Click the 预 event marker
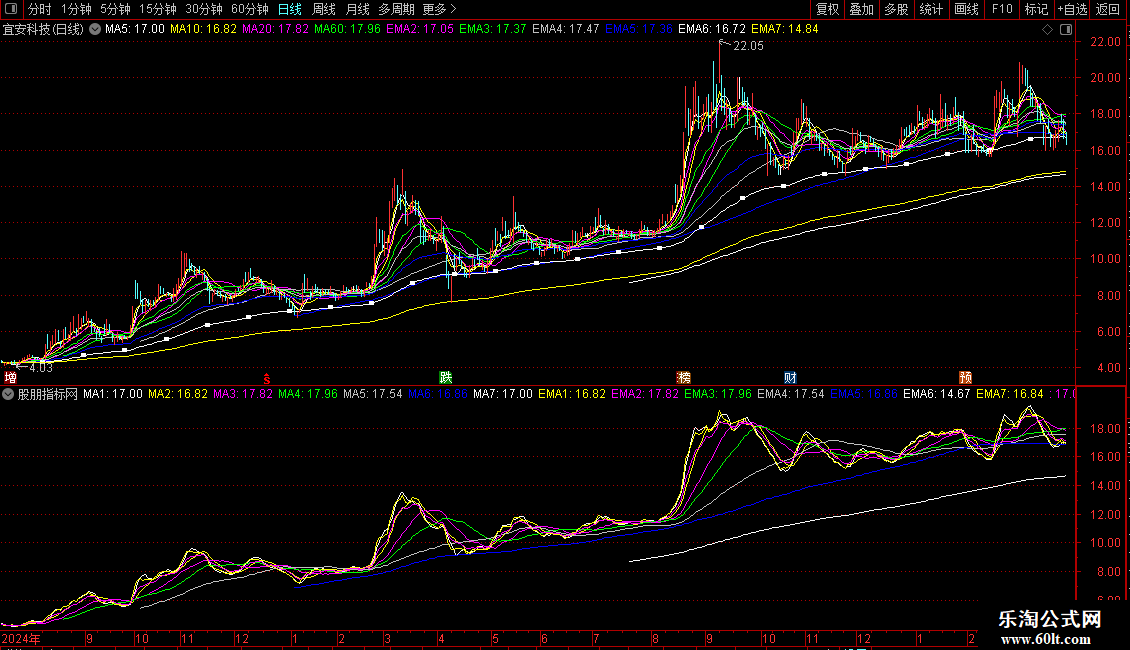 pyautogui.click(x=966, y=378)
